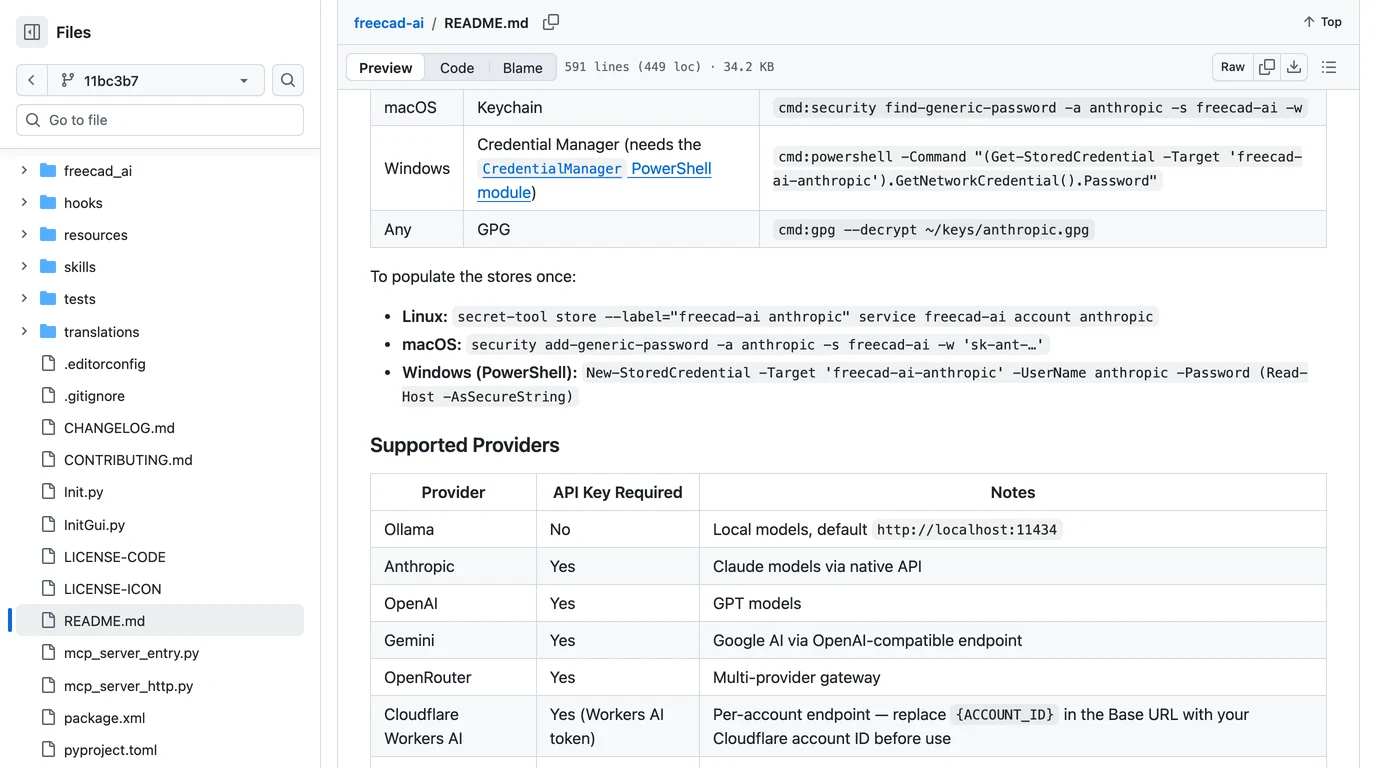
Task: Click the search files magnifier icon
Action: click(x=288, y=80)
